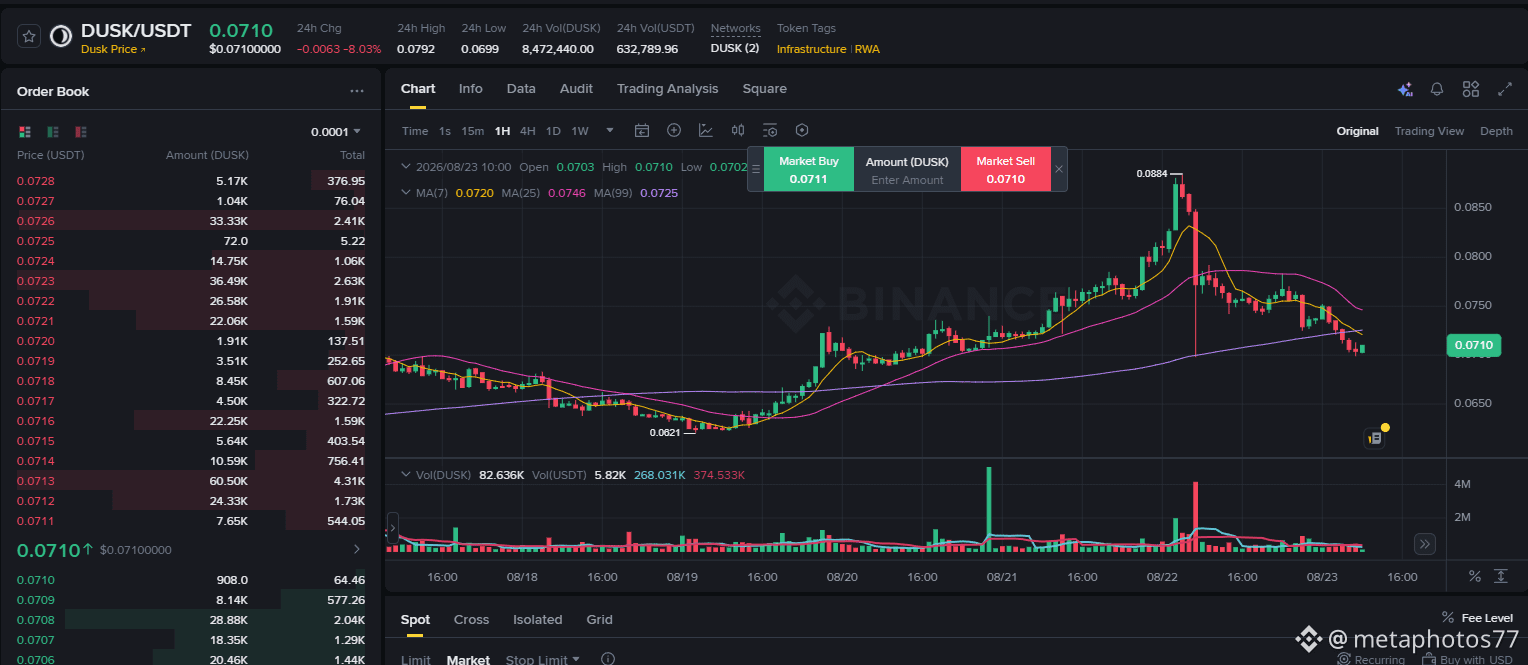Click the Market Sell 0.0710 button

(x=1006, y=169)
